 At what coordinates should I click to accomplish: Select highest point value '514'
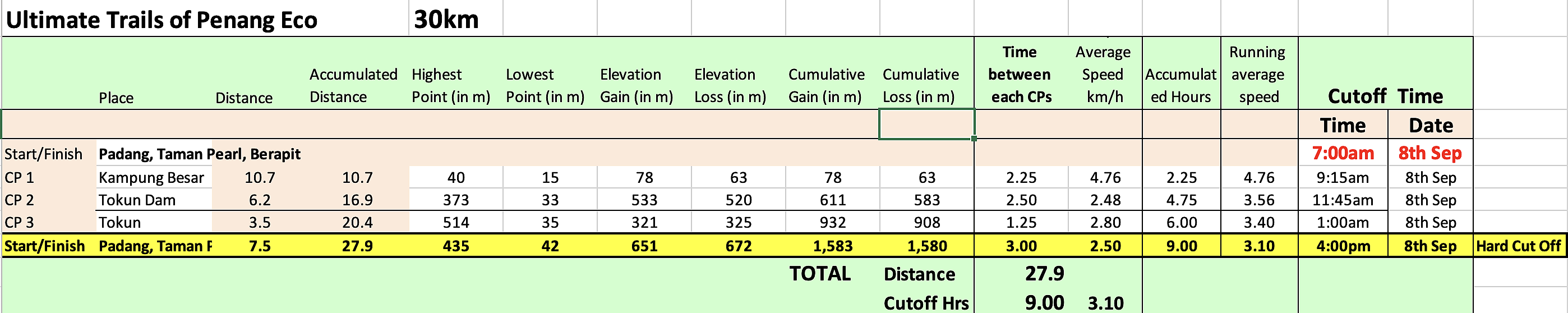(x=456, y=223)
